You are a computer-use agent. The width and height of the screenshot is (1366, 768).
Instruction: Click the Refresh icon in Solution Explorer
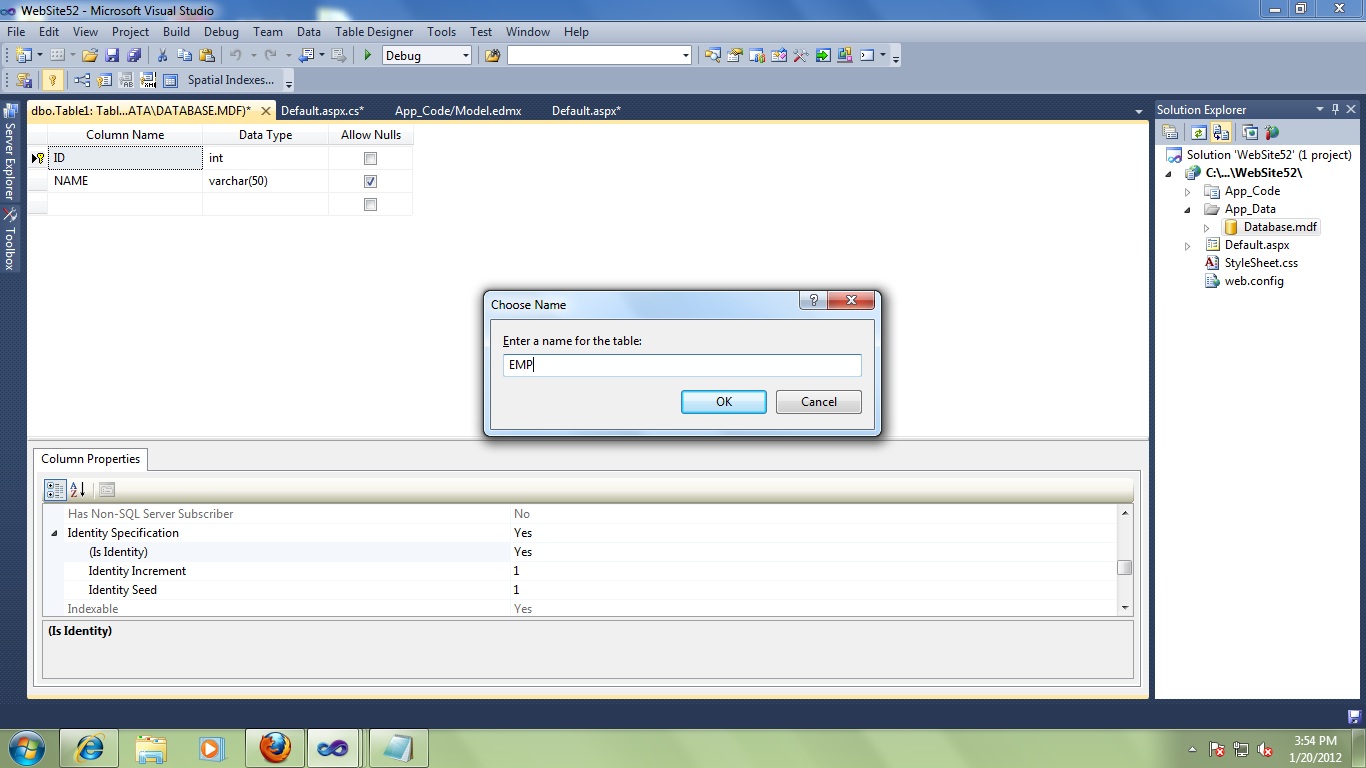(x=1199, y=131)
